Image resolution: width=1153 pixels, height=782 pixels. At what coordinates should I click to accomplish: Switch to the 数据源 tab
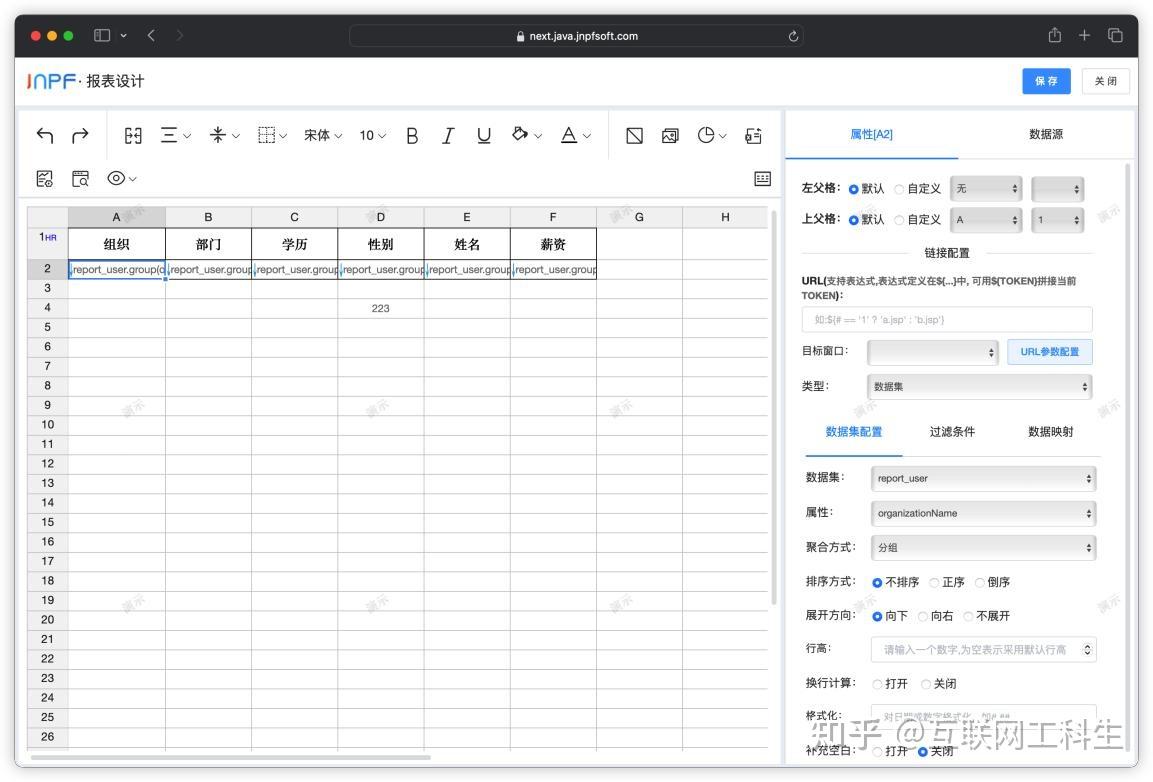(x=1046, y=134)
